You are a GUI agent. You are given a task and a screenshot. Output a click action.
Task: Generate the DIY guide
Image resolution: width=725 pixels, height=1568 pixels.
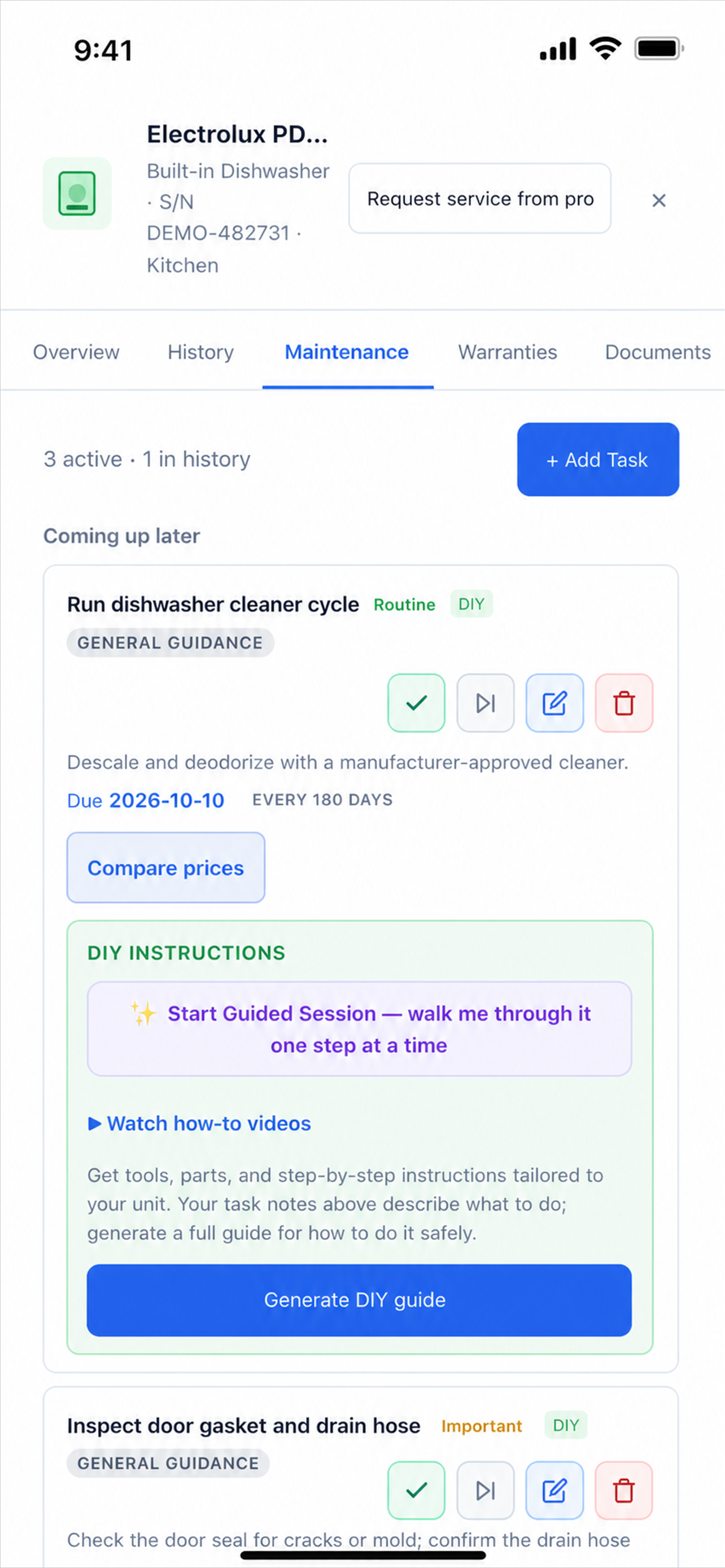pyautogui.click(x=359, y=1300)
